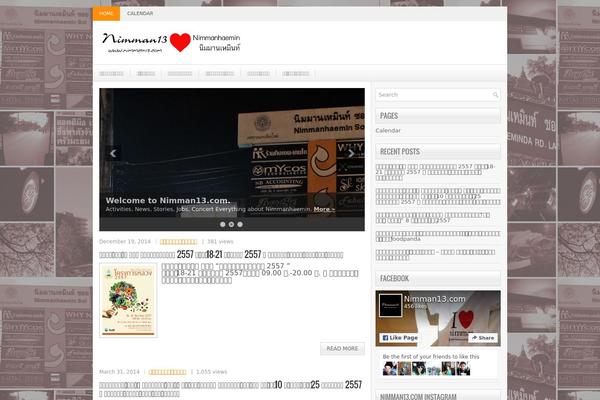This screenshot has height=400, width=600.
Task: Click the Nimman13 logo with red heart
Action: click(171, 42)
